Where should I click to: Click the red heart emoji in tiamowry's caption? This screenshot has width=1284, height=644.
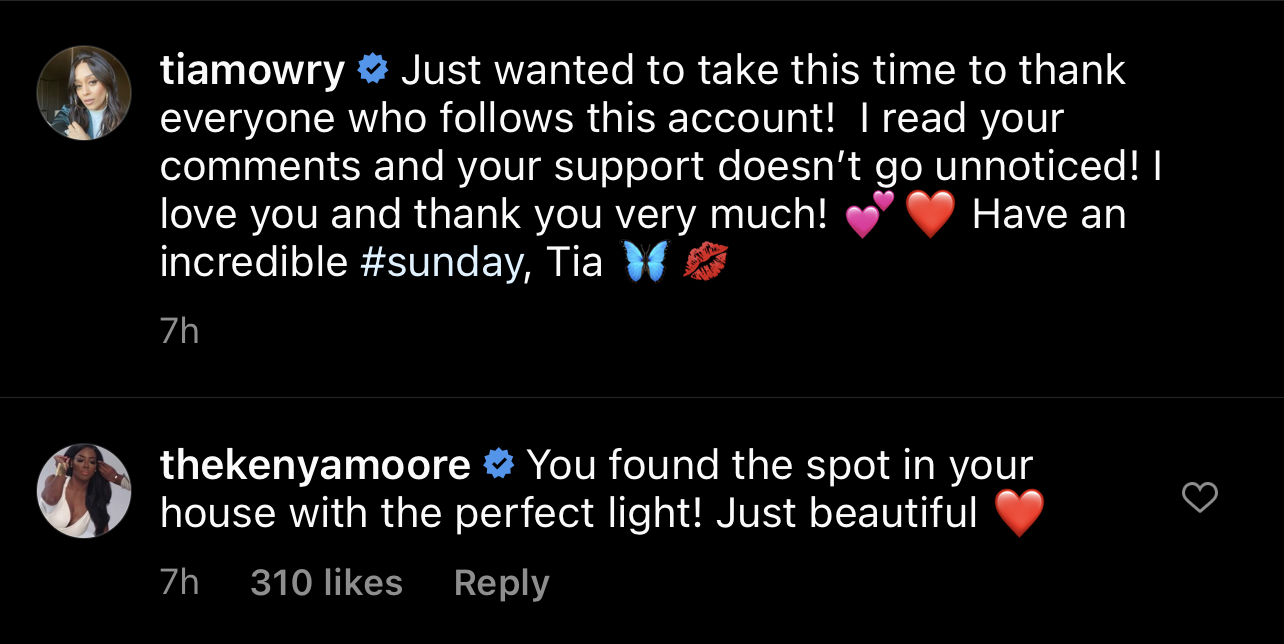click(929, 215)
